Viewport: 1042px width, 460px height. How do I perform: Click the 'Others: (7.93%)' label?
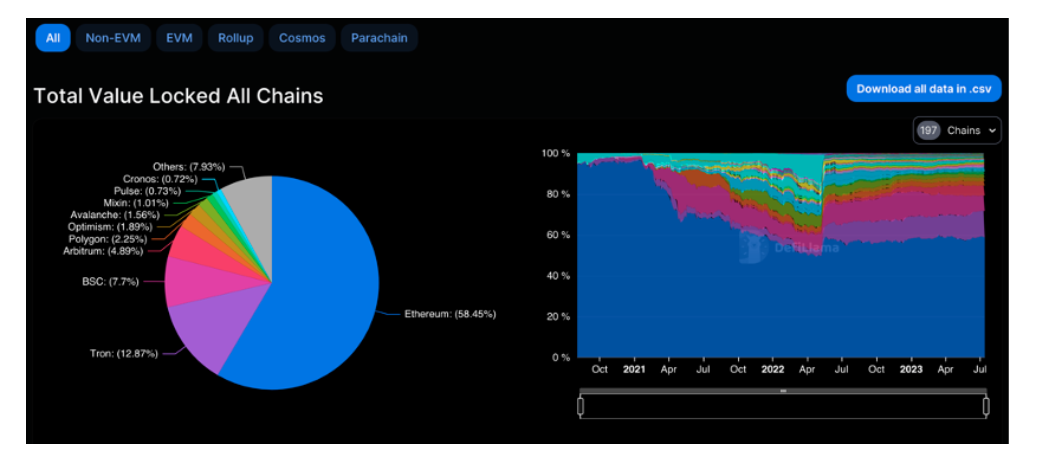(x=189, y=167)
